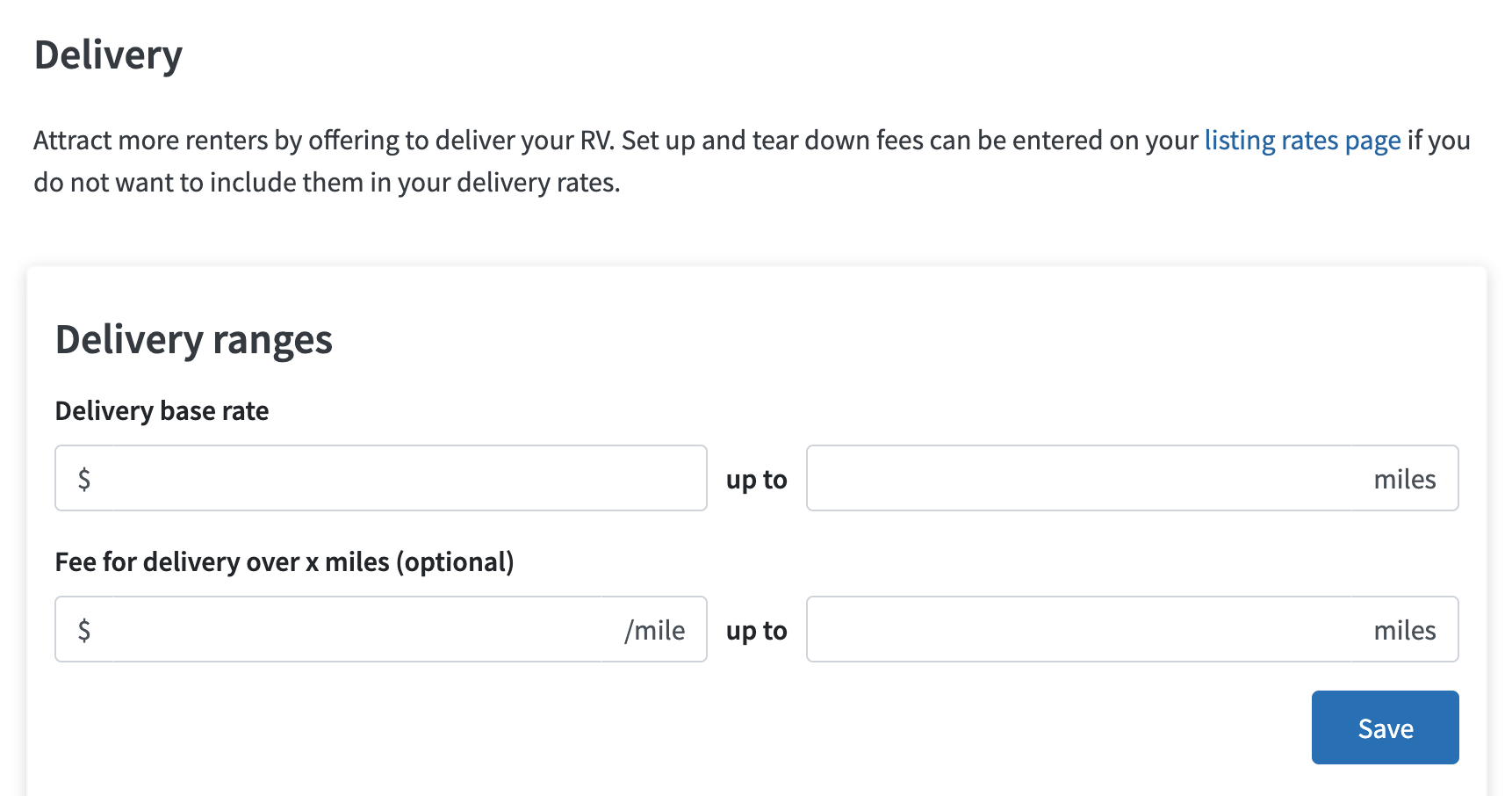Select the Delivery ranges heading
Screen dimensions: 1512x796
click(x=194, y=339)
